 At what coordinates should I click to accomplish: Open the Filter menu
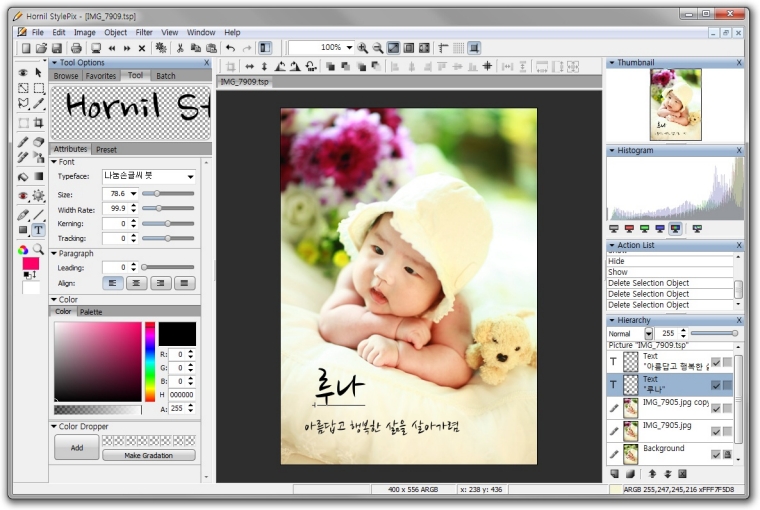coord(144,32)
